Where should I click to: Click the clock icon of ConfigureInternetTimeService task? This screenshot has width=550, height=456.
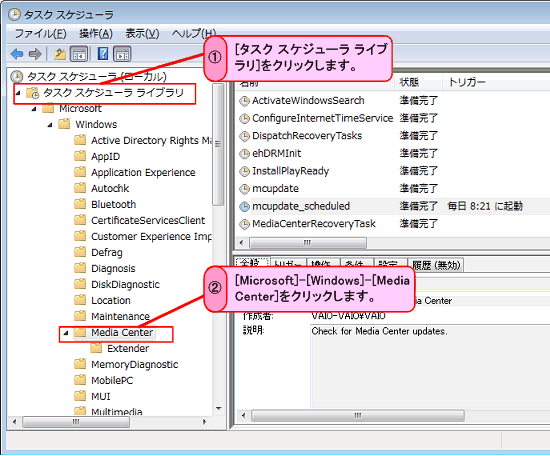[244, 119]
